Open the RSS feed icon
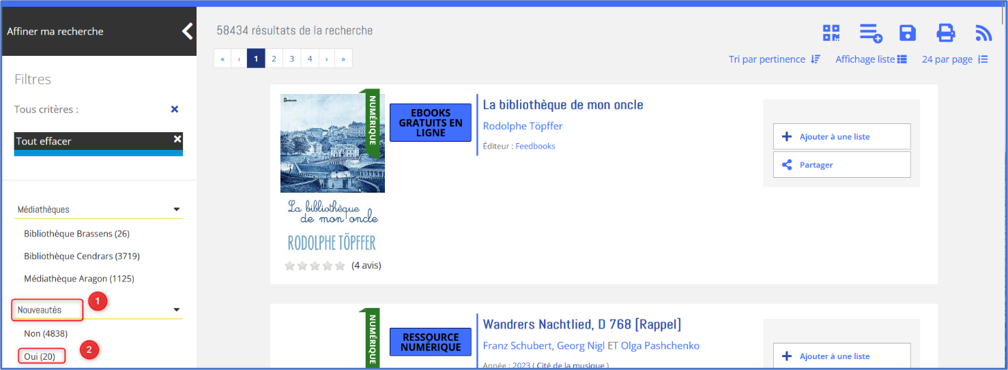 tap(984, 33)
